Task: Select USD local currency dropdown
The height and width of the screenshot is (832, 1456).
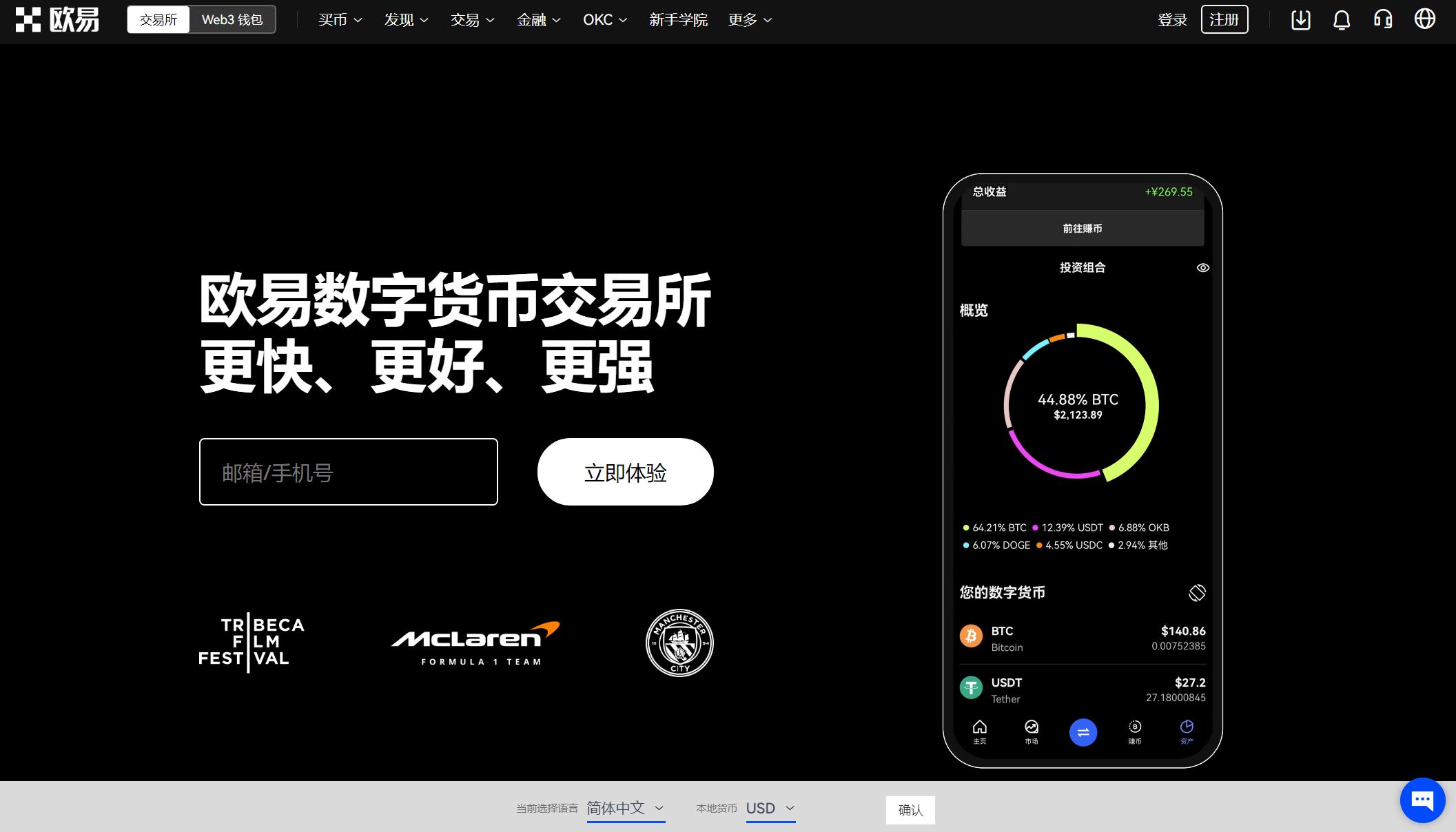Action: [x=770, y=808]
